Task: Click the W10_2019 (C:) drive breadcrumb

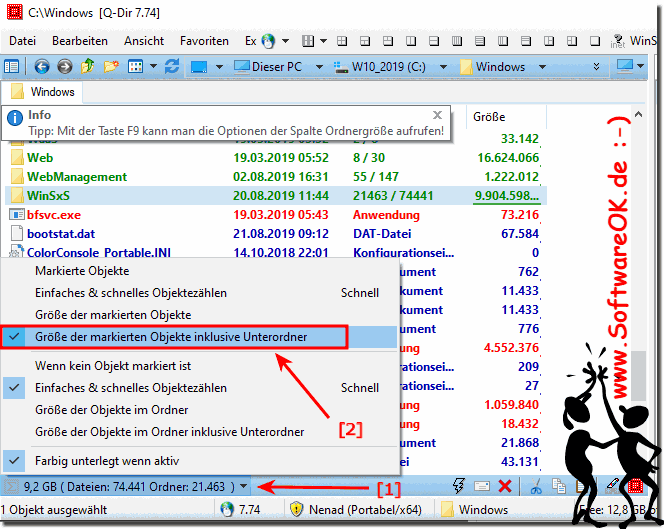Action: [x=379, y=67]
